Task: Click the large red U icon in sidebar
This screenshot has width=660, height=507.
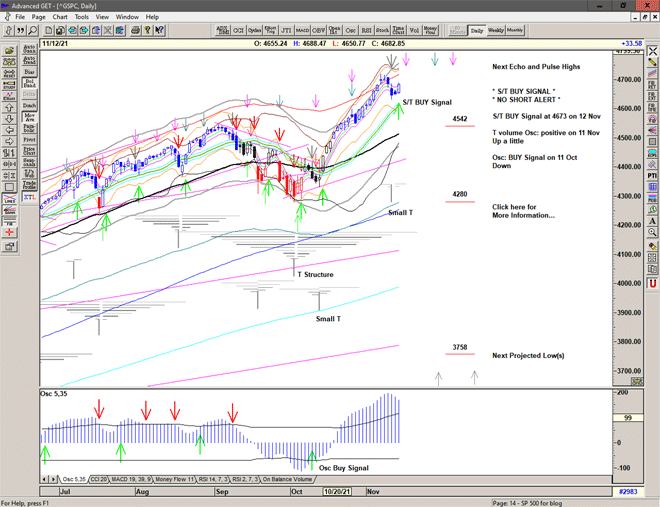Action: tap(652, 283)
